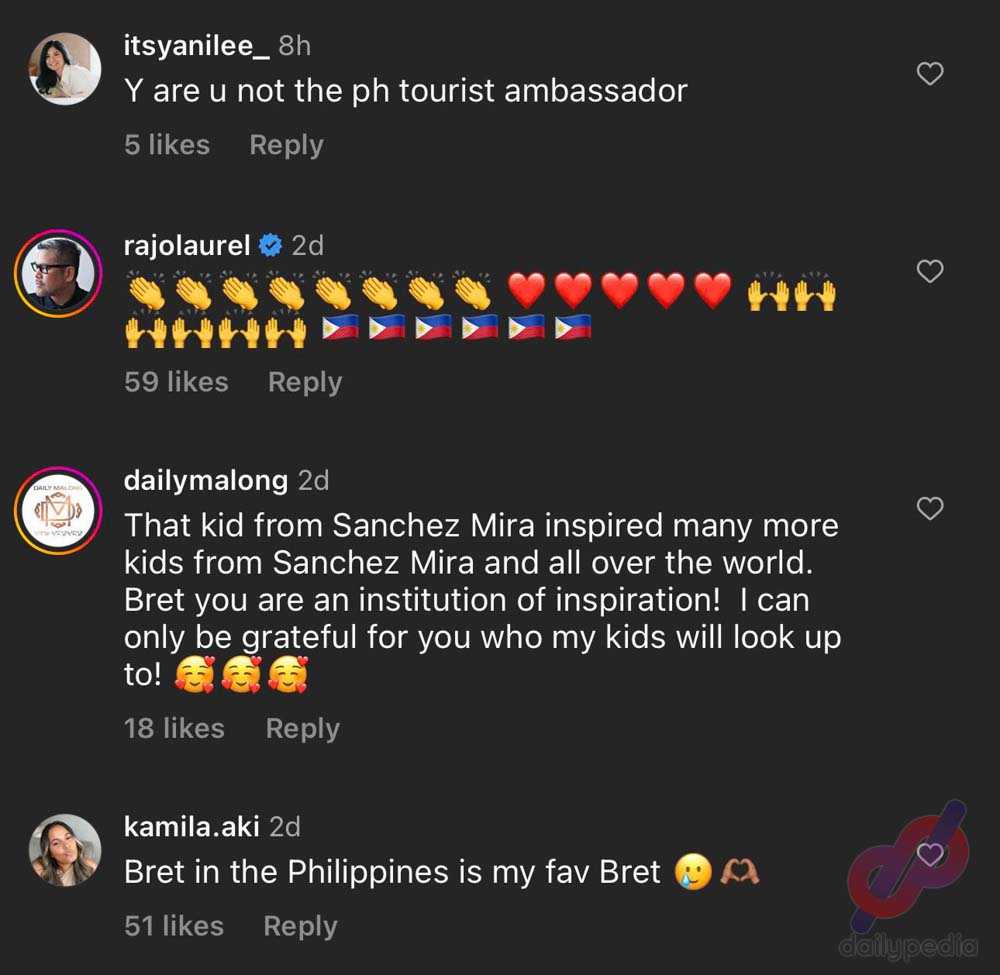
Task: Open itsyanilee_ profile picture
Action: point(65,69)
